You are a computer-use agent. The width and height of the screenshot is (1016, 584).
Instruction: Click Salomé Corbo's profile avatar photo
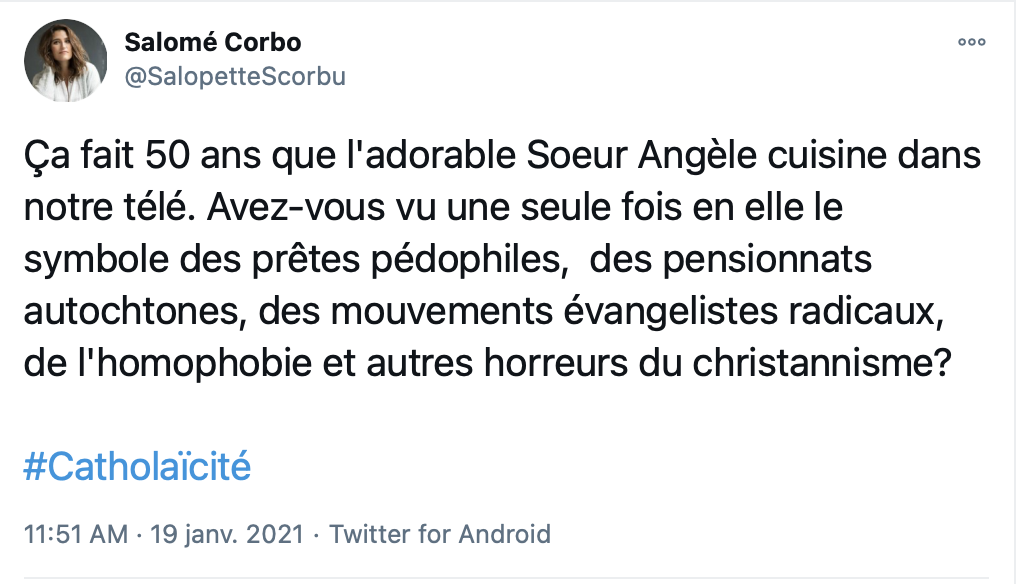66,61
